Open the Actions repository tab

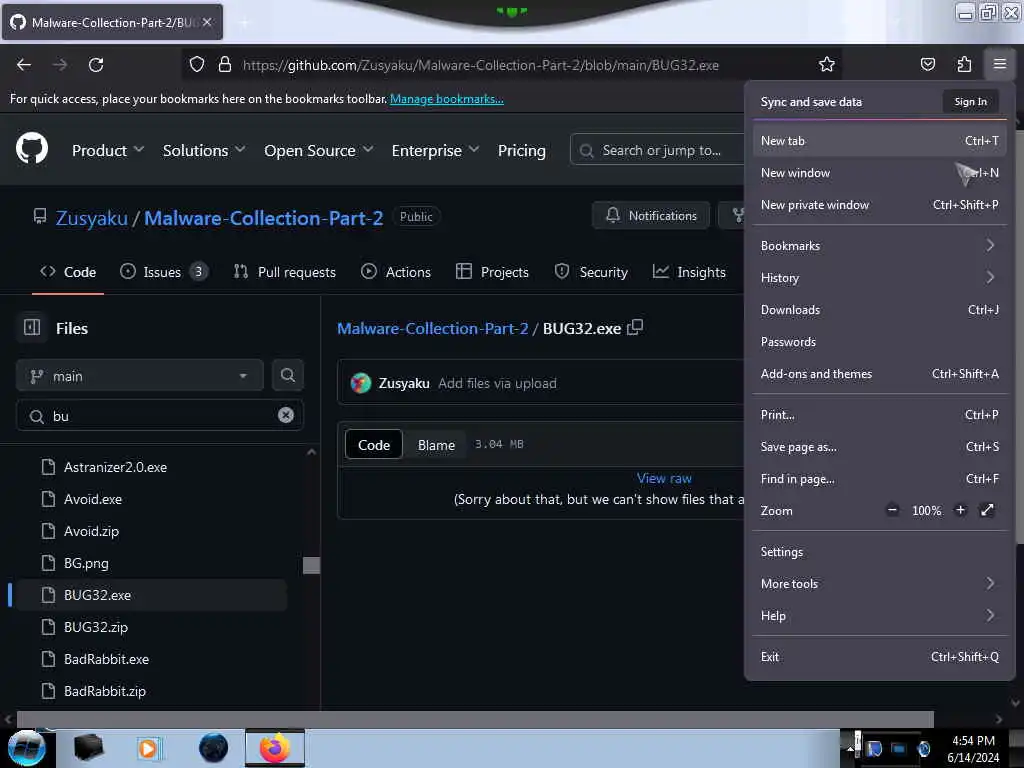396,272
